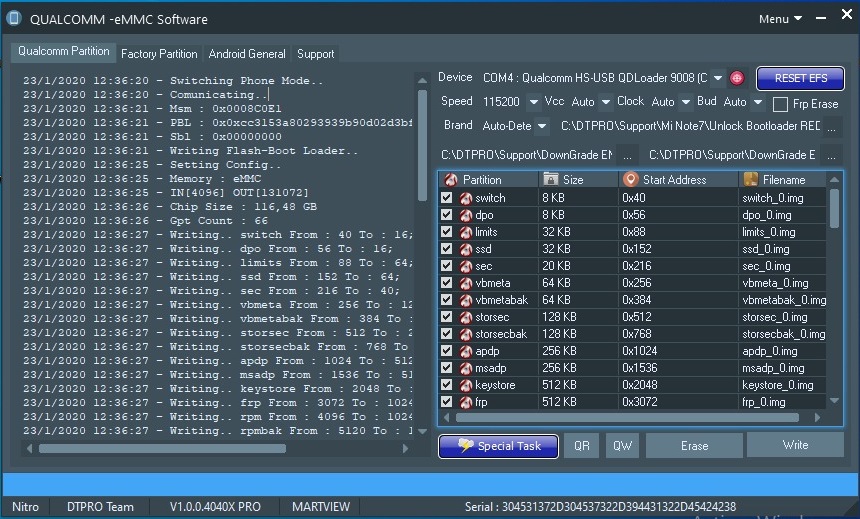Click the red target icon beside Device dropdown
Screen dimensions: 860x519
click(737, 78)
